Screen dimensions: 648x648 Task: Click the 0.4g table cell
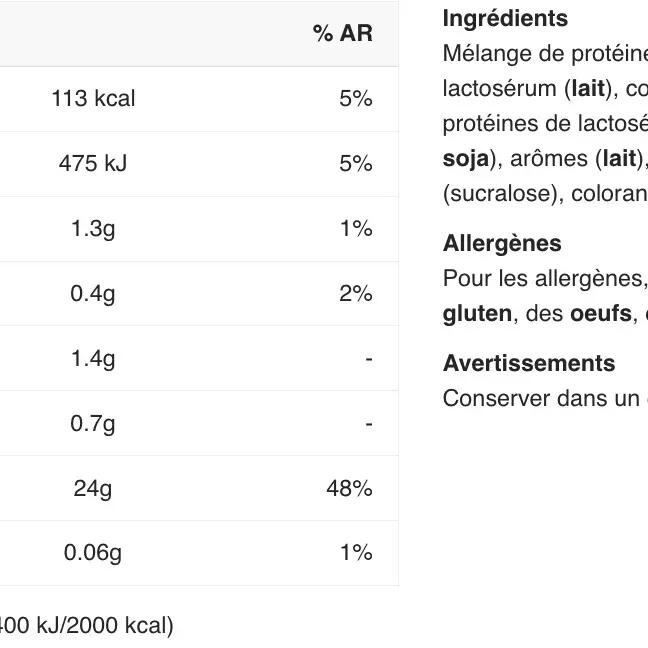pyautogui.click(x=93, y=294)
